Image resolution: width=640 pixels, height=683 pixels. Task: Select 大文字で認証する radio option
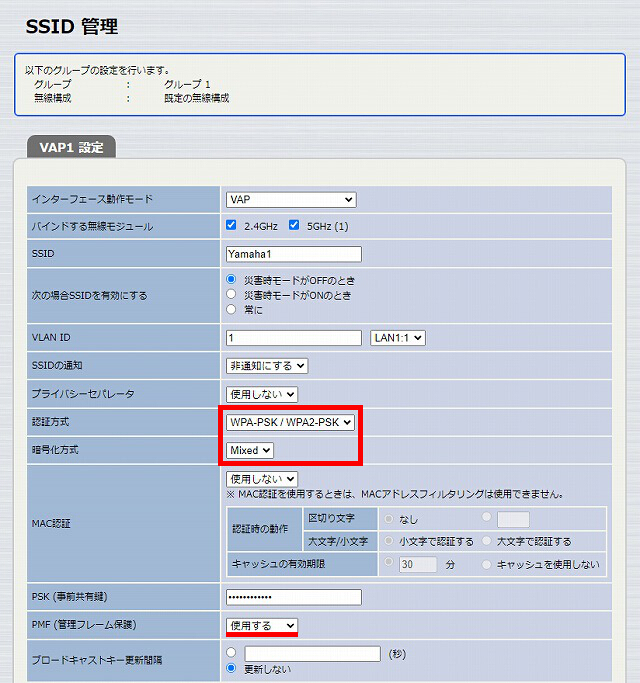click(x=487, y=541)
